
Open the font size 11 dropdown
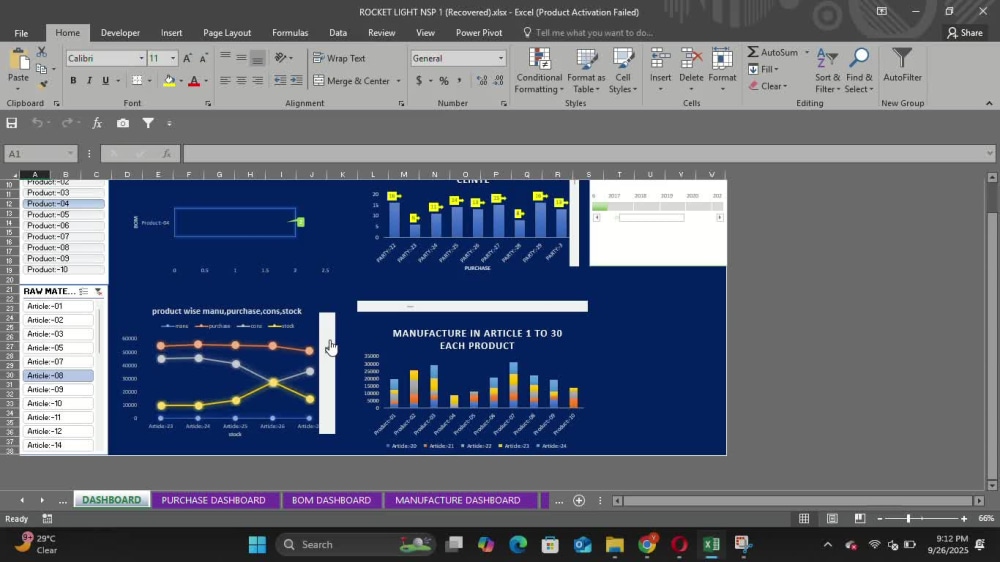(x=173, y=58)
